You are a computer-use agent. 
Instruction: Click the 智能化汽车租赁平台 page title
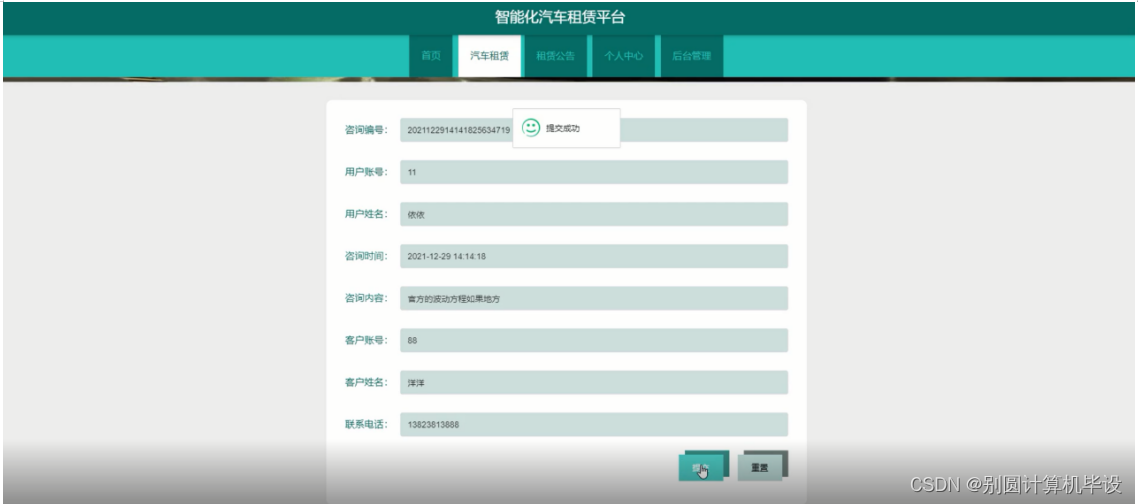coord(560,17)
